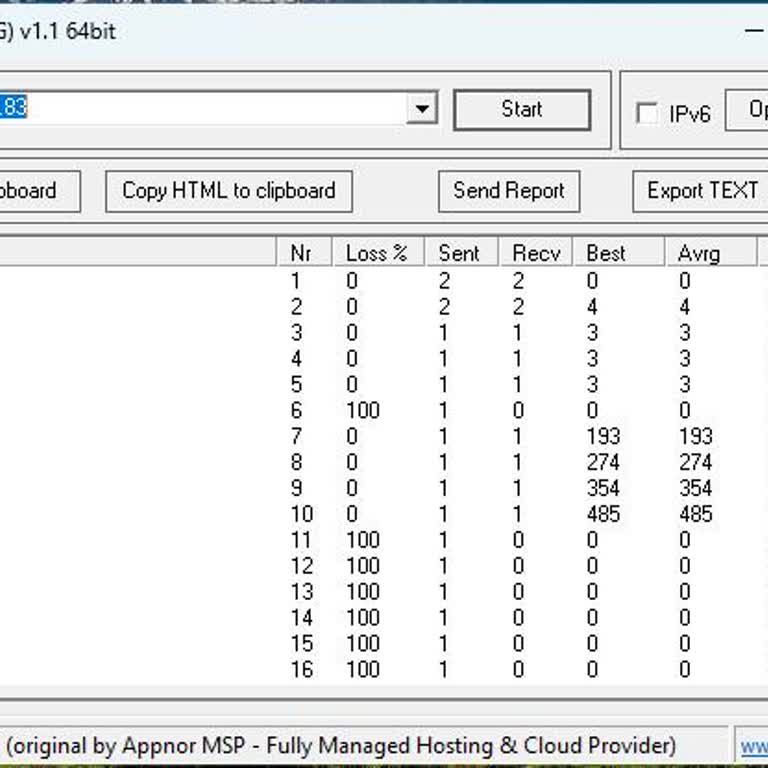The width and height of the screenshot is (768, 768).
Task: Click the Loss value 100 for hop 16
Action: 363,670
